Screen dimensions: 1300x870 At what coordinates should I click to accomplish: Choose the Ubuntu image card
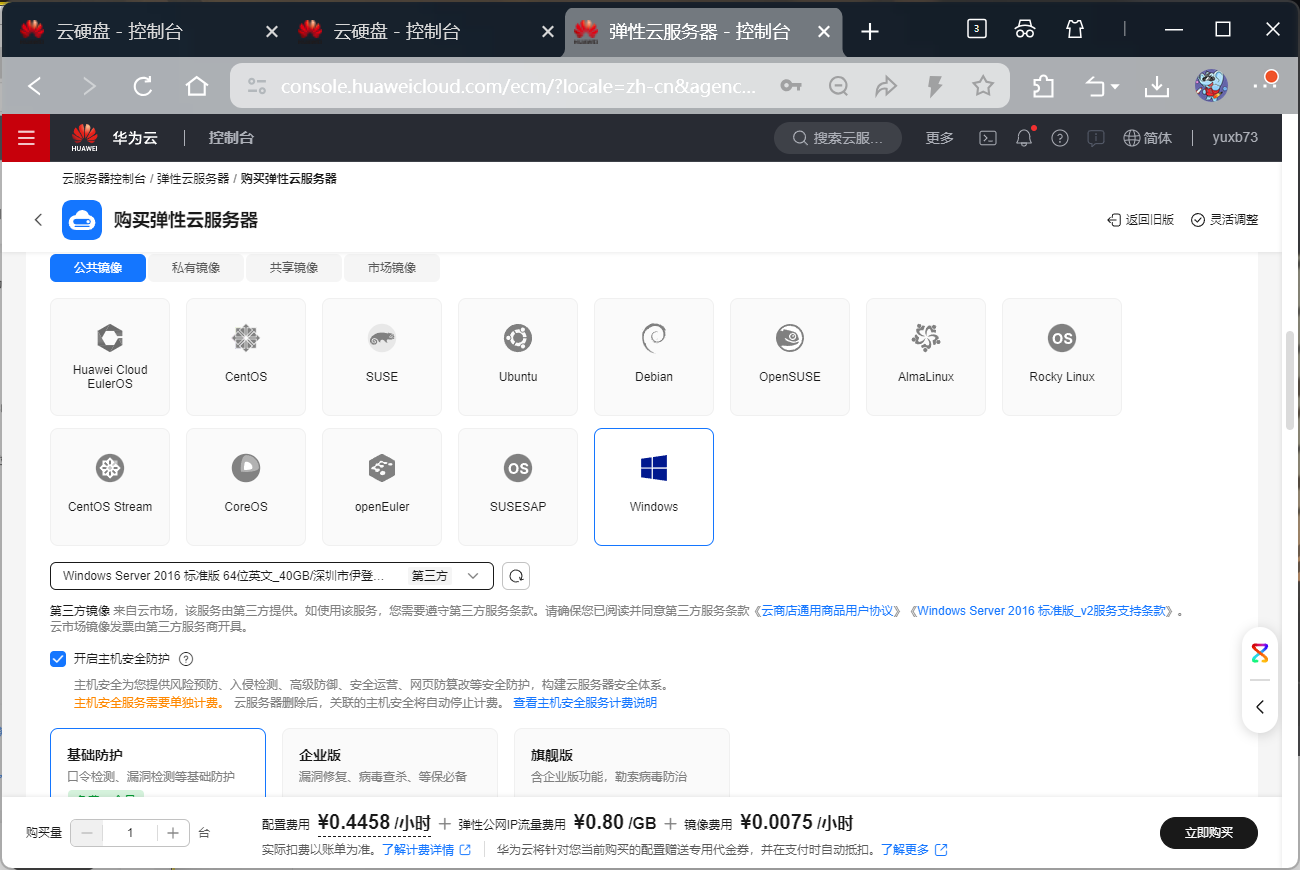[518, 357]
